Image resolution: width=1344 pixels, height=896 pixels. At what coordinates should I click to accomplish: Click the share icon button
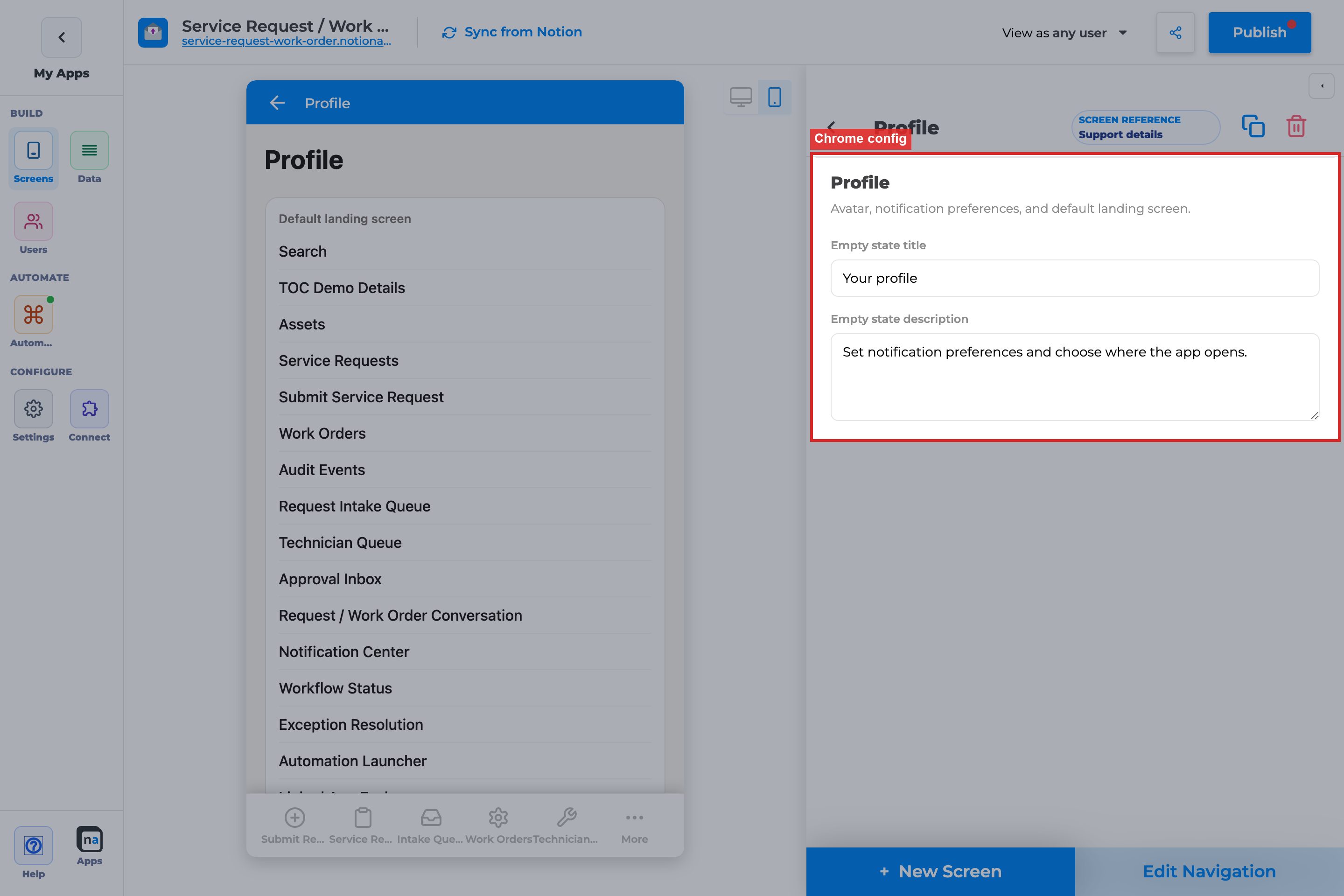1175,33
